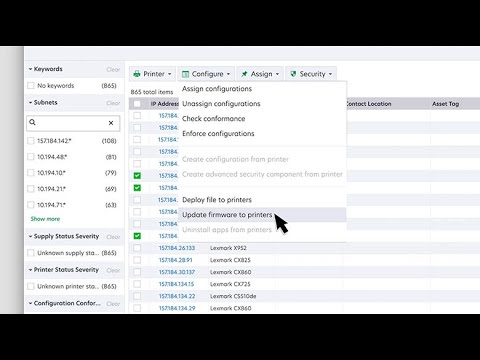The height and width of the screenshot is (360, 480).
Task: Collapse the Keywords filter section
Action: [30, 69]
